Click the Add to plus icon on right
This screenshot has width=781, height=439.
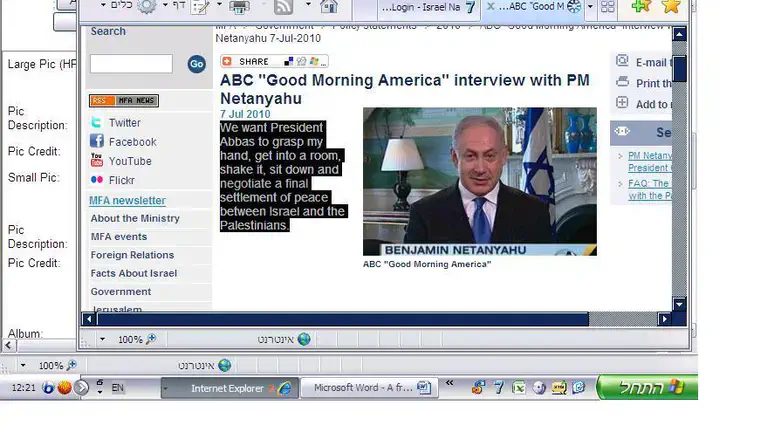click(x=622, y=103)
